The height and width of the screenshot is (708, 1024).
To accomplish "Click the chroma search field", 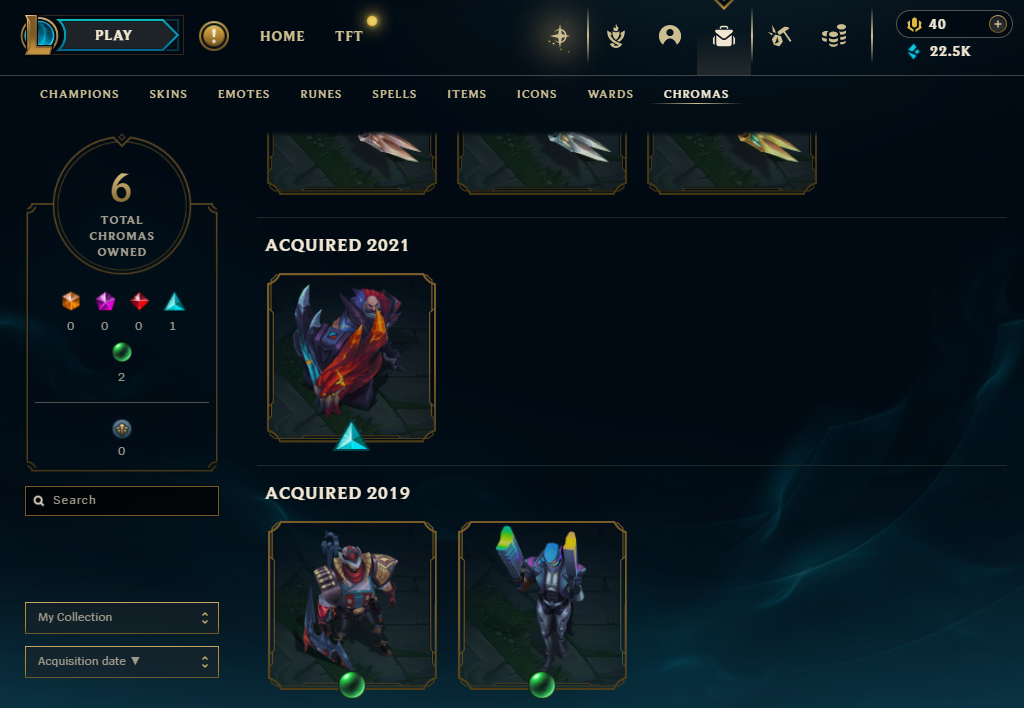I will pos(122,501).
